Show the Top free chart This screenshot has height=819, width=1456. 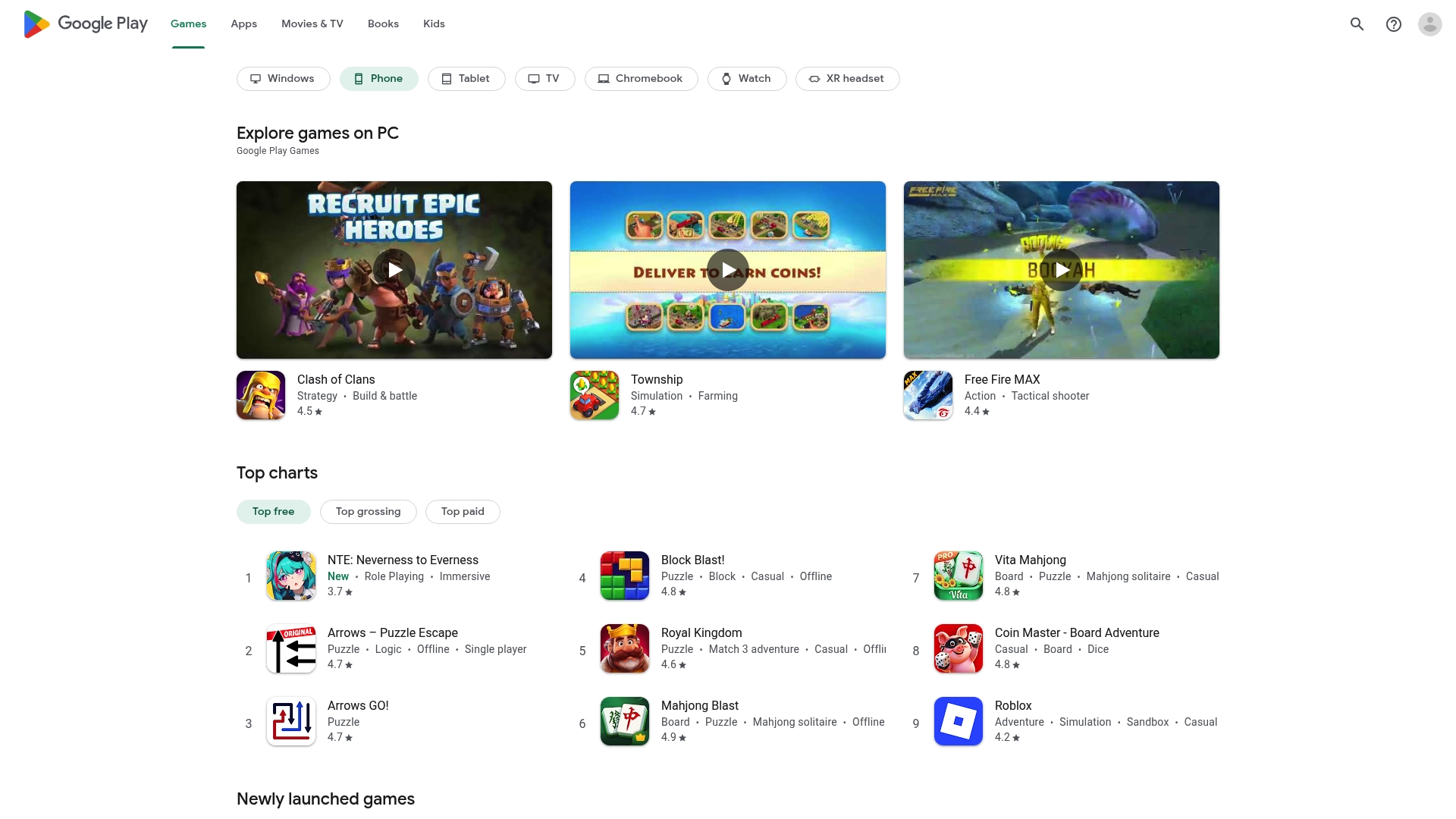274,512
